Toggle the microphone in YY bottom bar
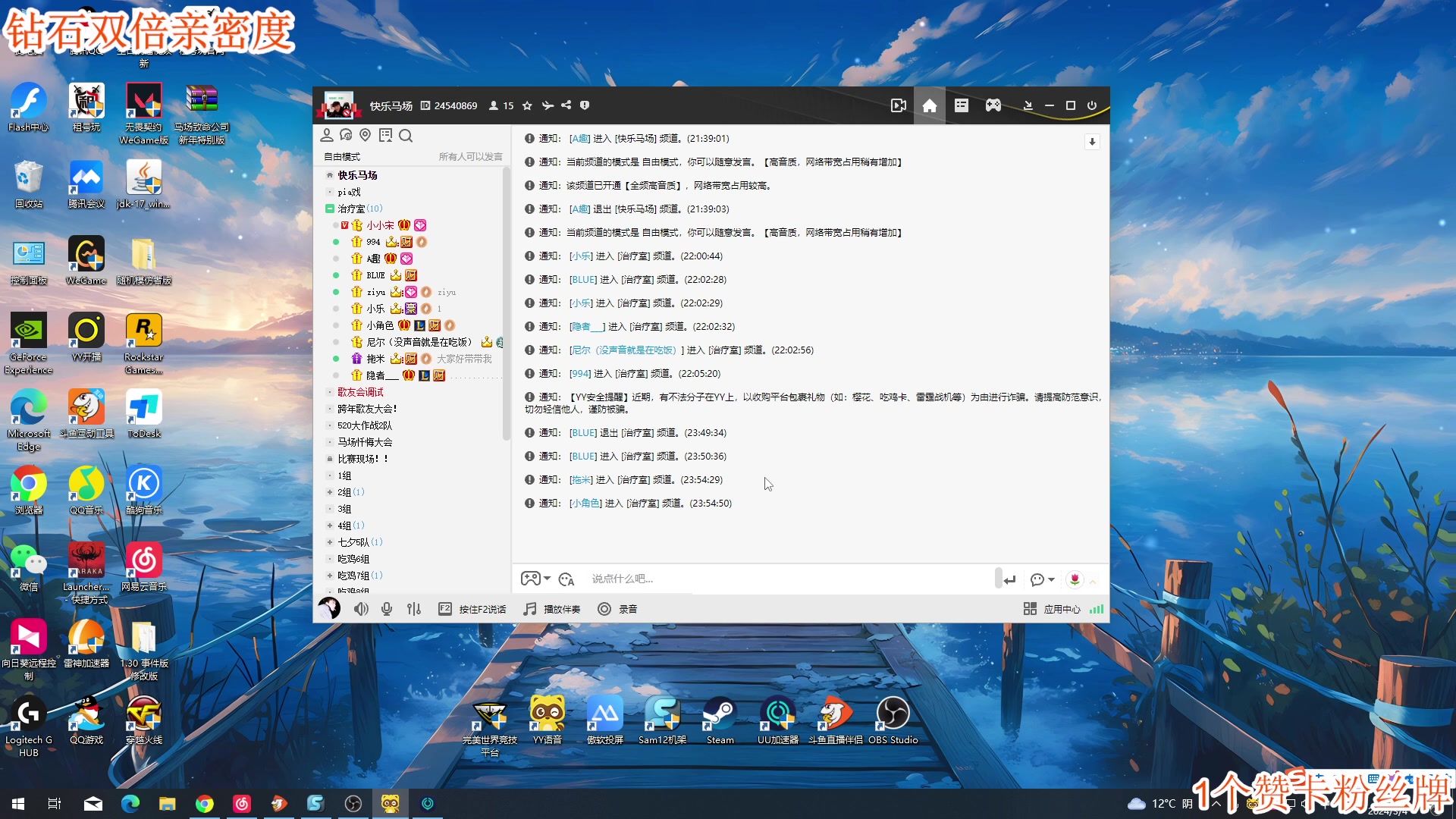1456x819 pixels. pos(387,609)
